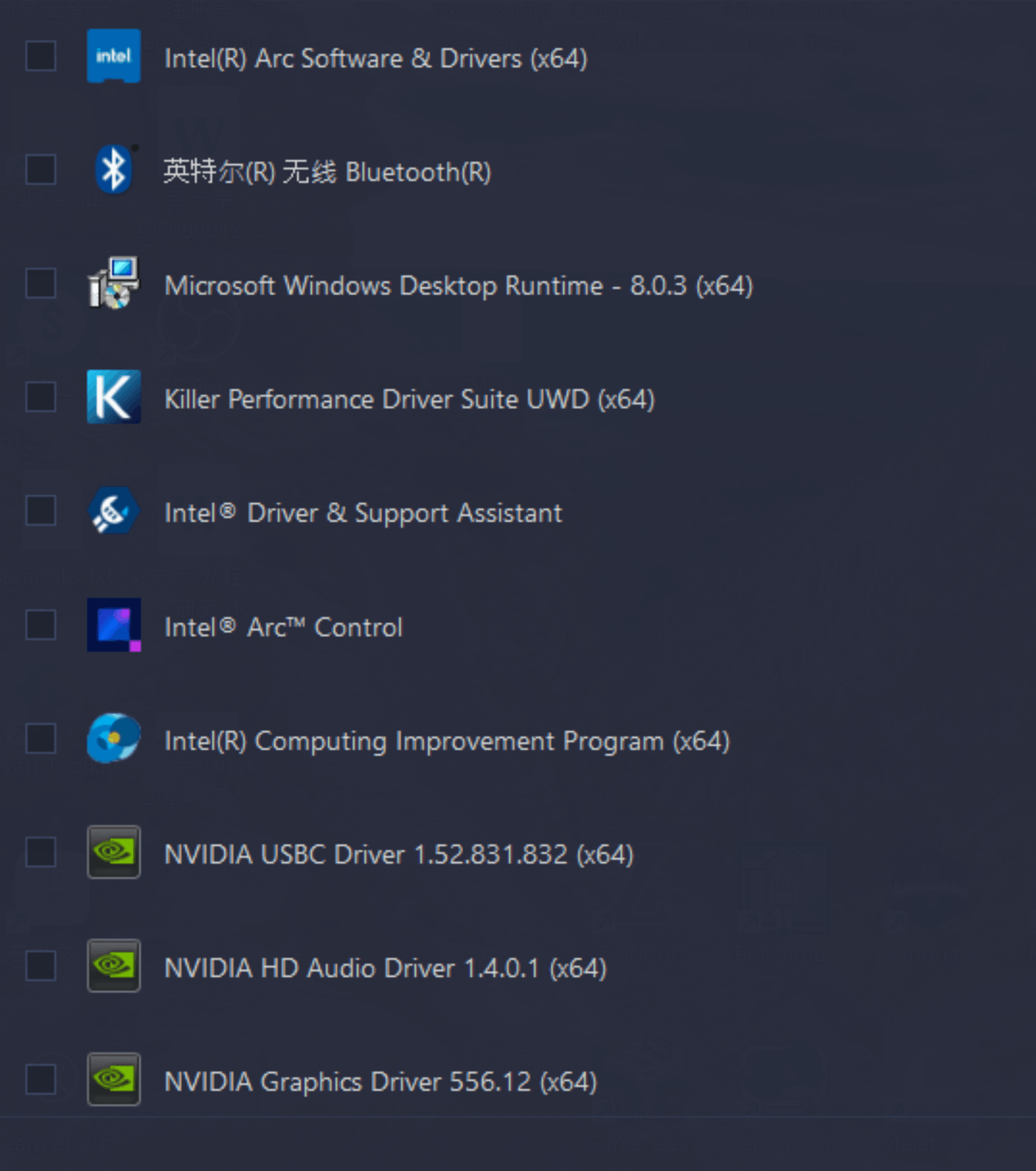Screen dimensions: 1036x1171
Task: Click the text "Intel(R) Arc Software & Drivers (x64)"
Action: coord(376,59)
